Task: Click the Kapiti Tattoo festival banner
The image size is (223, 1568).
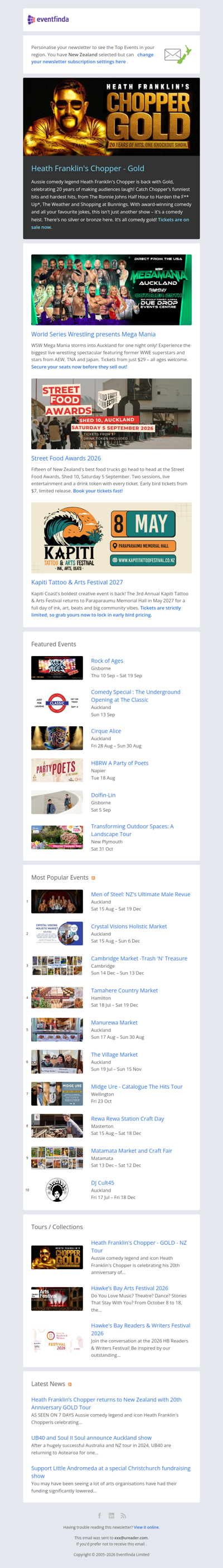Action: [111, 538]
